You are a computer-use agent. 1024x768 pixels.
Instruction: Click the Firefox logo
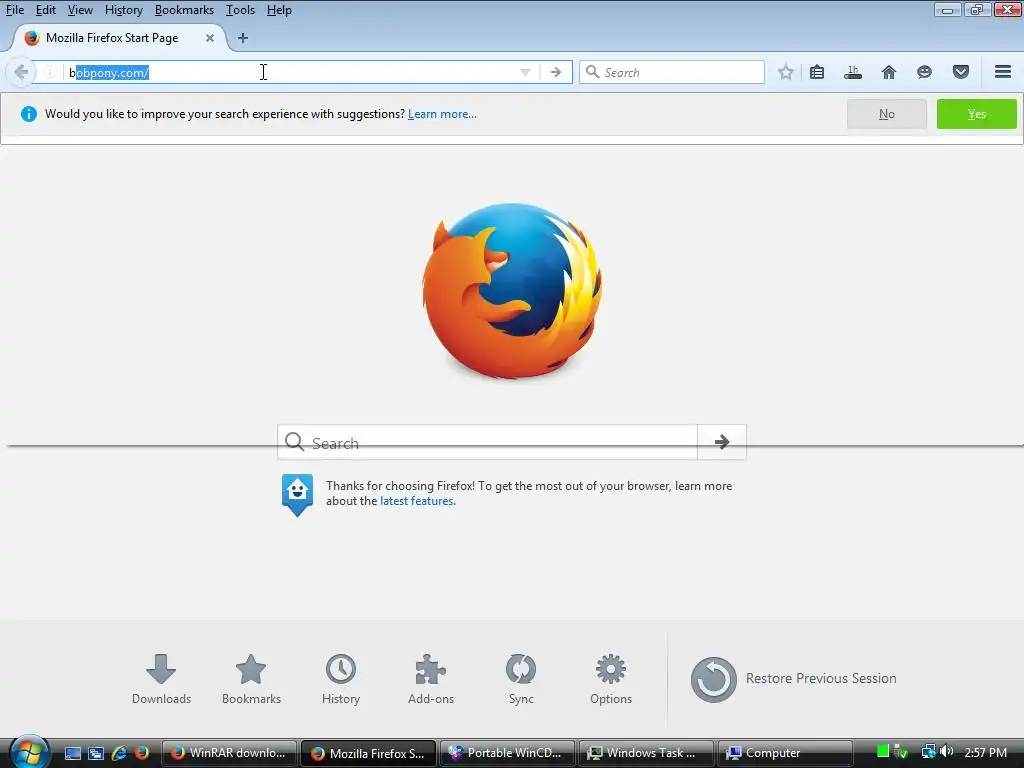pyautogui.click(x=512, y=291)
